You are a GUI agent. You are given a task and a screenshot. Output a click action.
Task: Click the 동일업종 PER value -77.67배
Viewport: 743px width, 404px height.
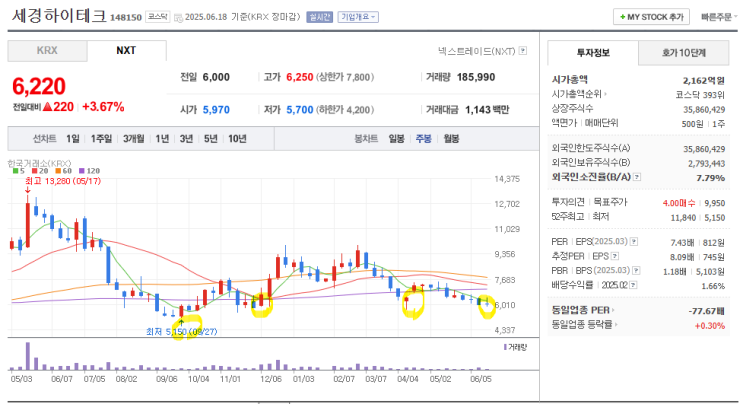click(707, 311)
